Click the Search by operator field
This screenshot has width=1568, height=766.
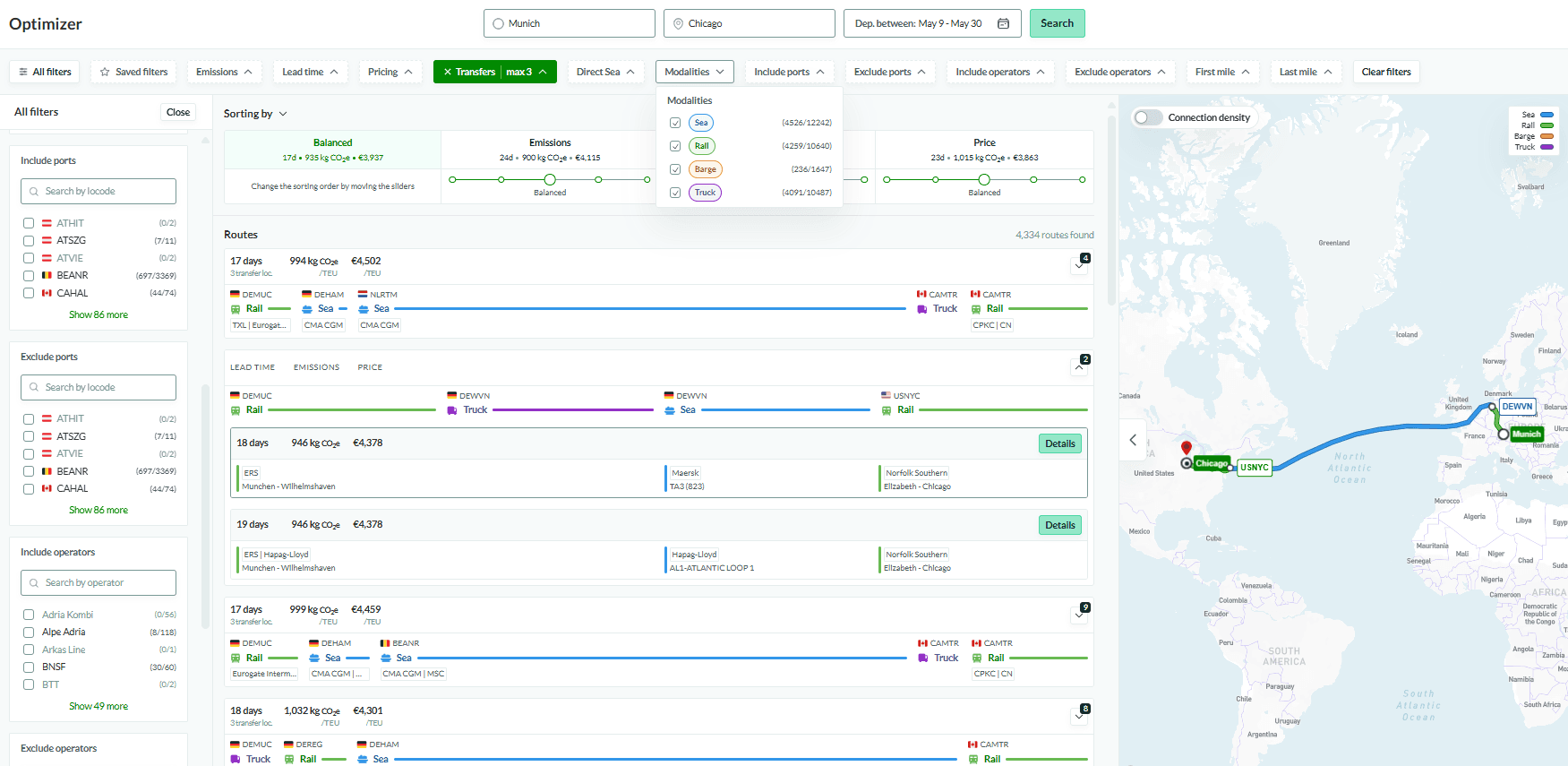tap(99, 583)
